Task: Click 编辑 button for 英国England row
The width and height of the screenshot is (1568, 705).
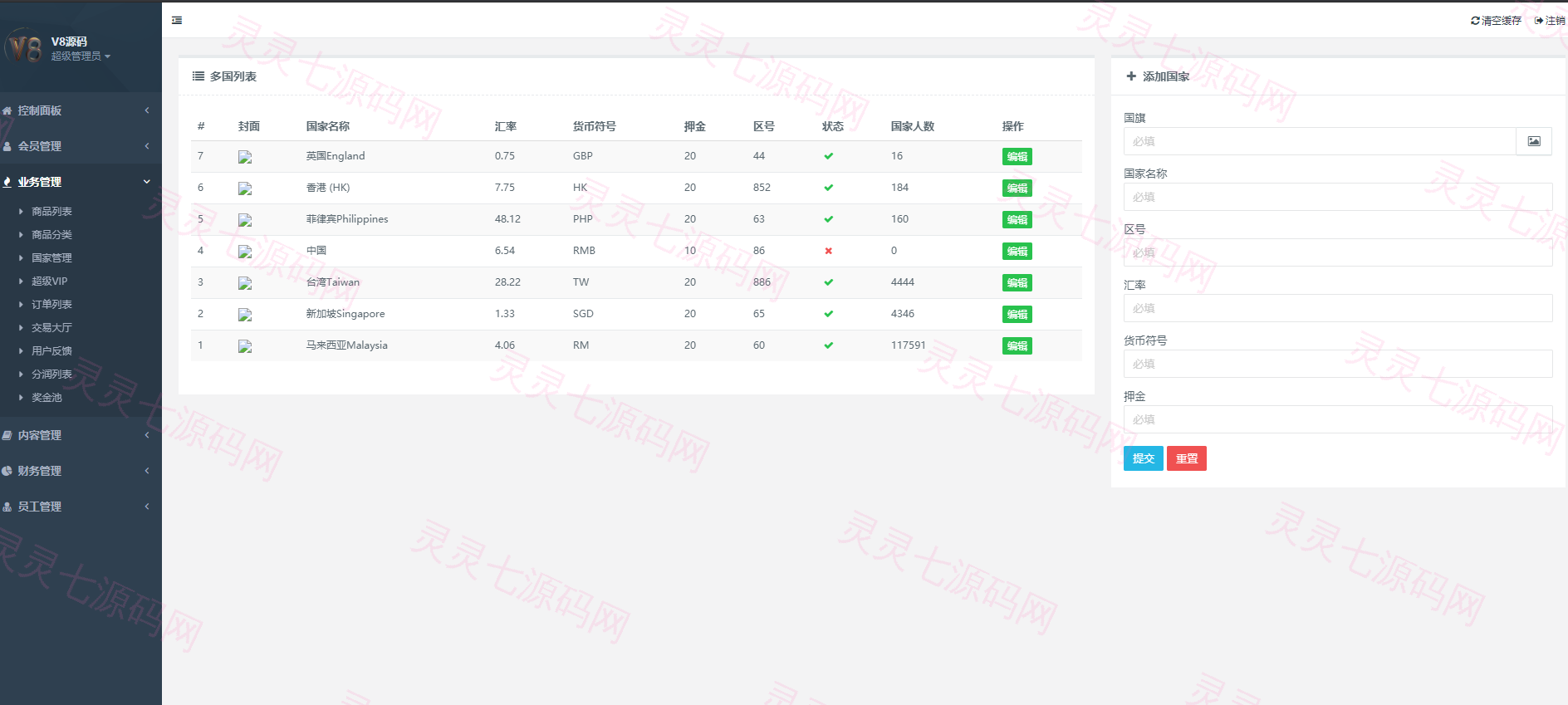Action: pos(1017,157)
